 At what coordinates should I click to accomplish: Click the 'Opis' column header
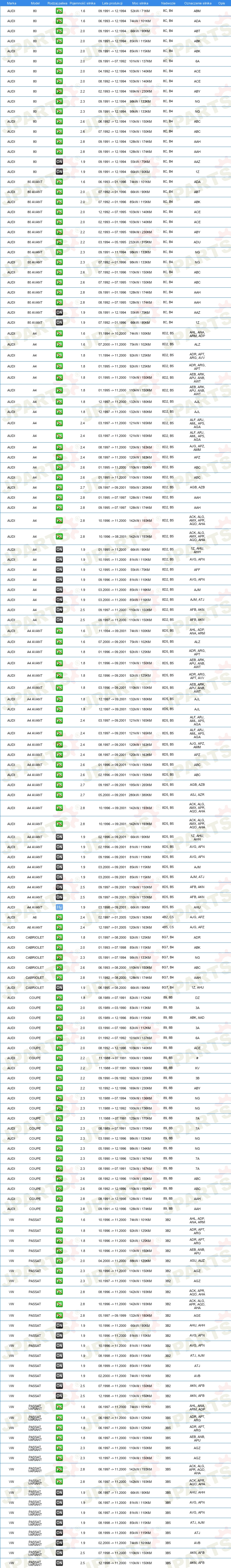(x=221, y=3)
